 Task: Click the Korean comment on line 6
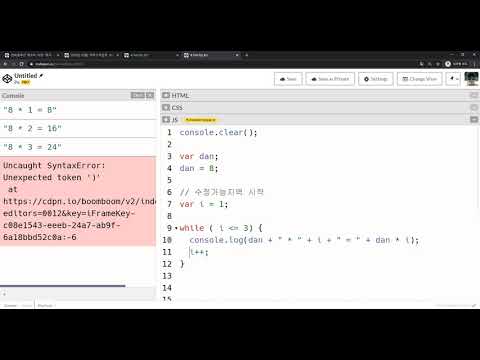tap(222, 192)
